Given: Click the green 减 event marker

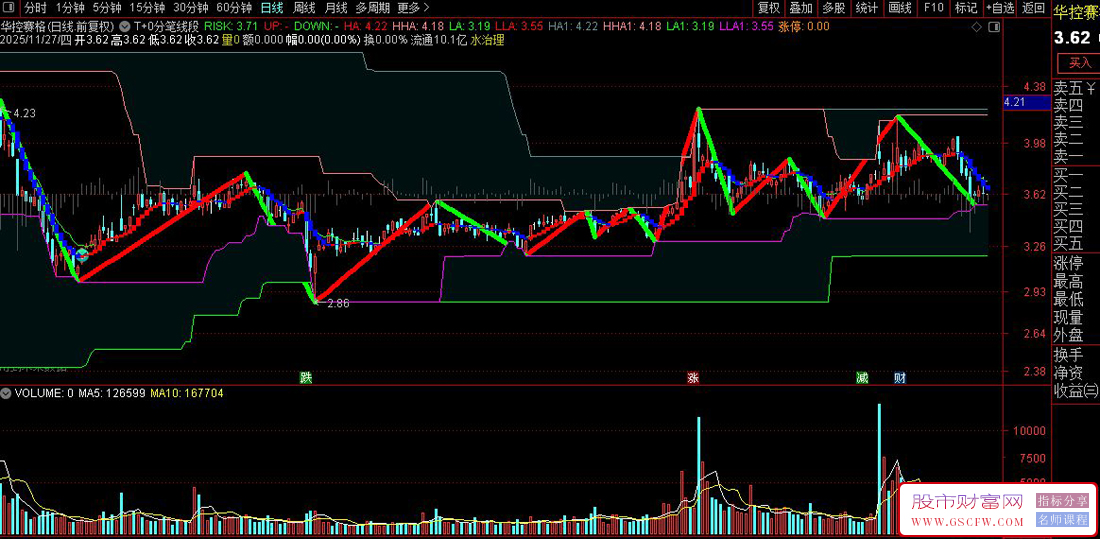Looking at the screenshot, I should point(862,378).
